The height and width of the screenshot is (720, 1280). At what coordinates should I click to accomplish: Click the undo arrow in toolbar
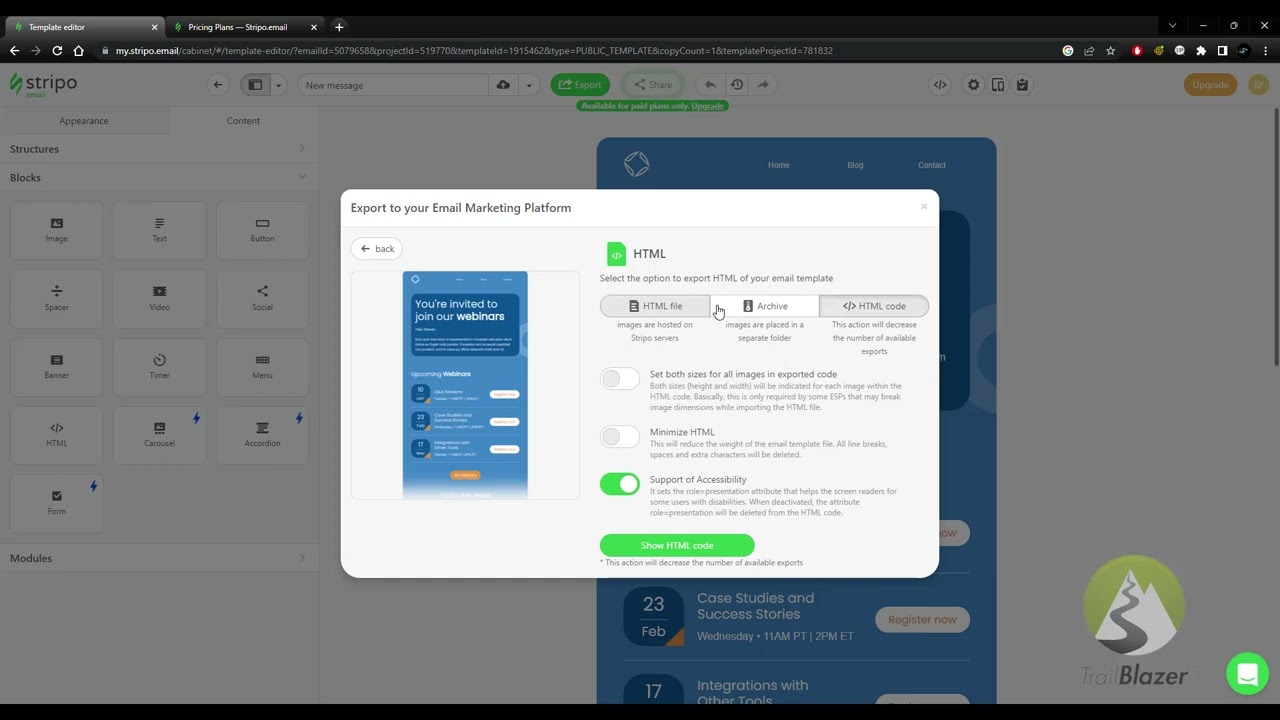(710, 85)
